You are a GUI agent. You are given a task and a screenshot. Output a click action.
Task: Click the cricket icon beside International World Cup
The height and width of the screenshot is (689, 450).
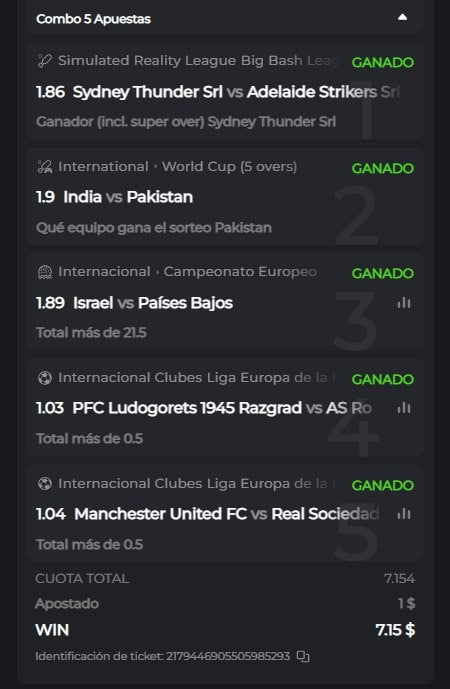44,167
